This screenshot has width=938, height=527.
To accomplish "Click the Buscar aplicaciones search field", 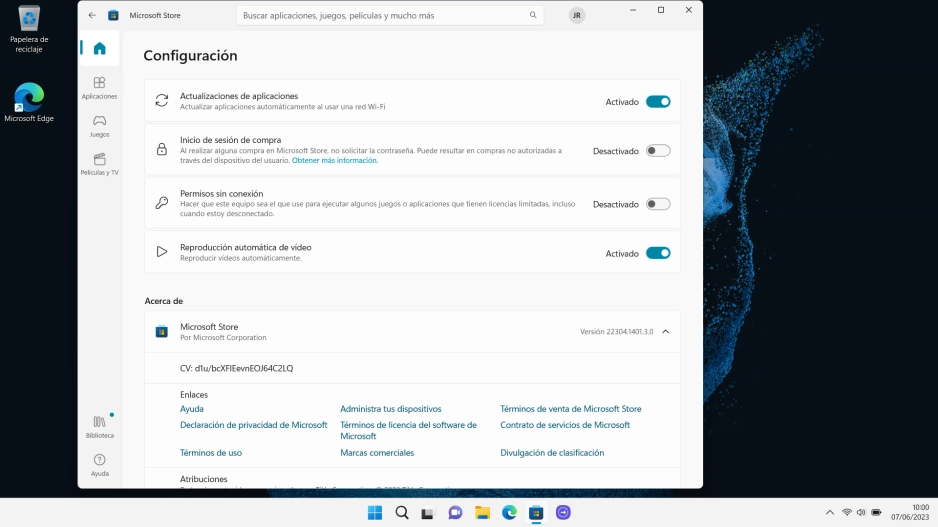I will [390, 16].
